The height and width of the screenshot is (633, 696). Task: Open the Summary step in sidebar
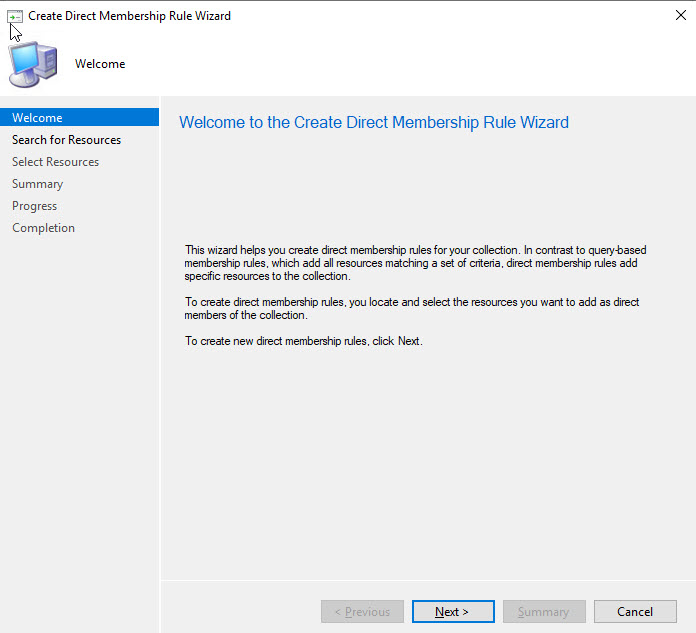pyautogui.click(x=37, y=184)
